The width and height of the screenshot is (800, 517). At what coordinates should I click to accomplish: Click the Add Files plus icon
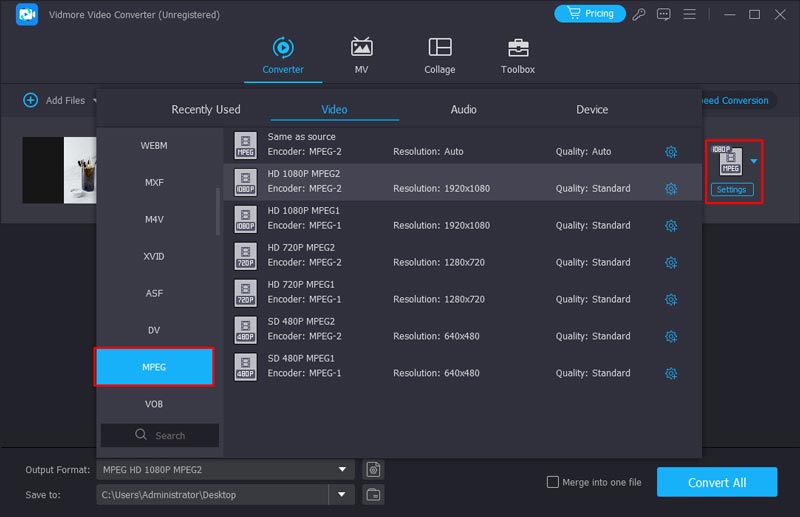tap(30, 100)
